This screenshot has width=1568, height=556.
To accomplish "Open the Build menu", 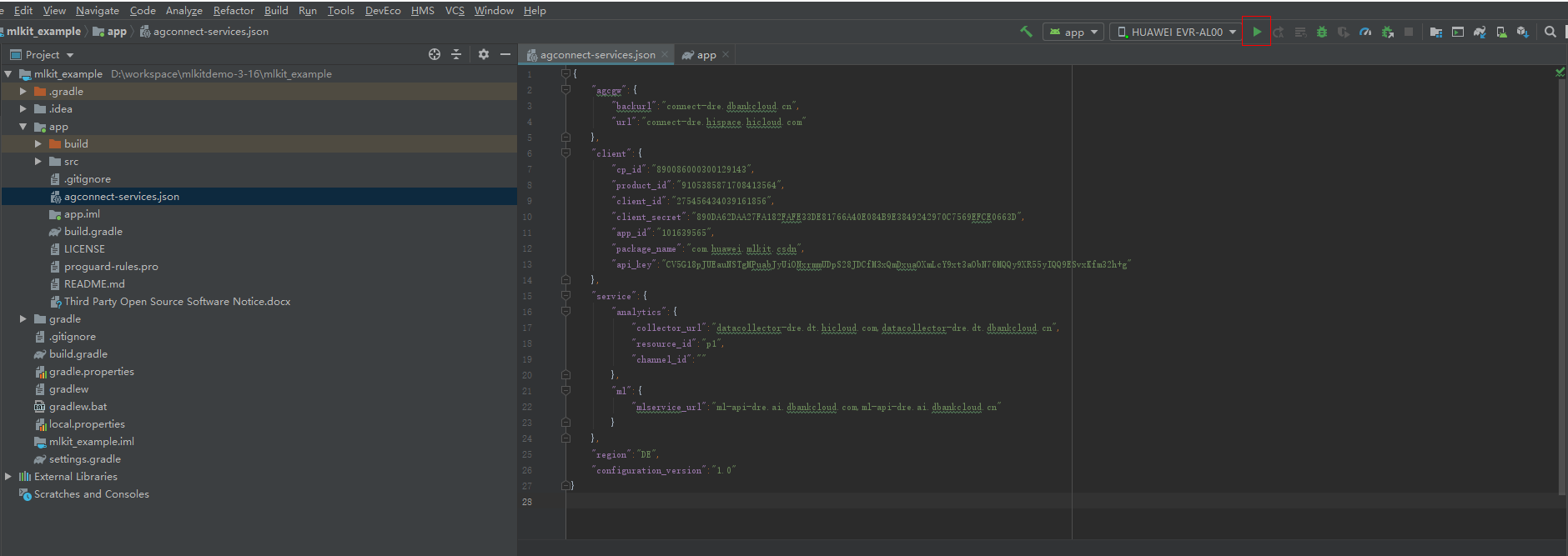I will point(276,10).
